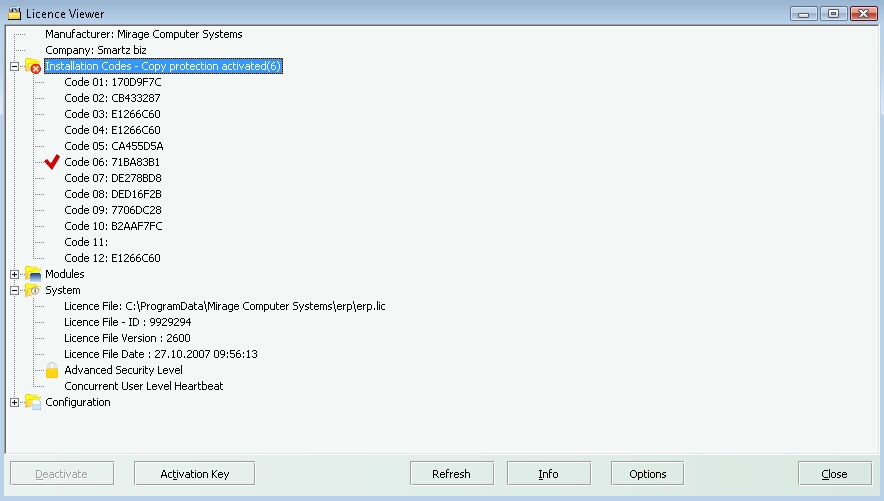Click the System folder icon
Image resolution: width=884 pixels, height=501 pixels.
(x=33, y=290)
